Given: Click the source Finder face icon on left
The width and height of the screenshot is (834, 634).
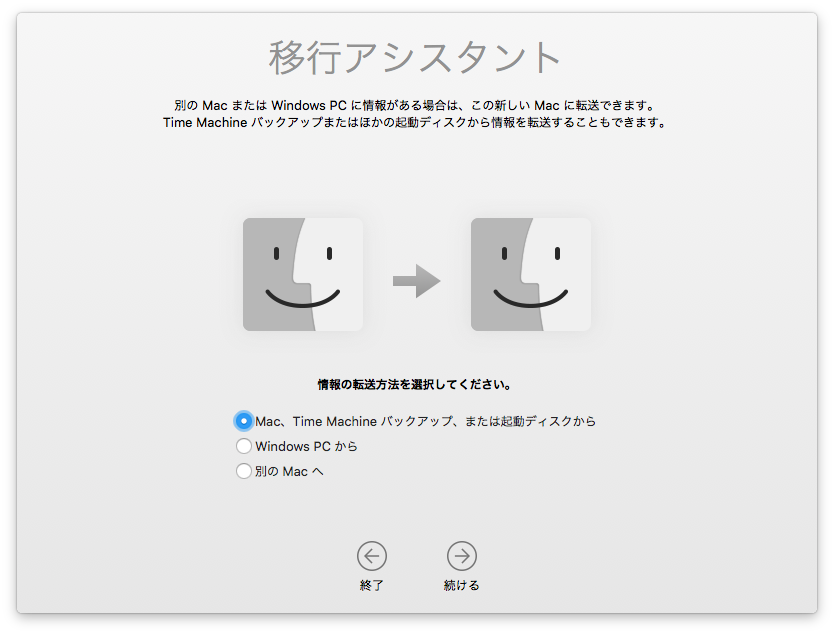Looking at the screenshot, I should (303, 274).
